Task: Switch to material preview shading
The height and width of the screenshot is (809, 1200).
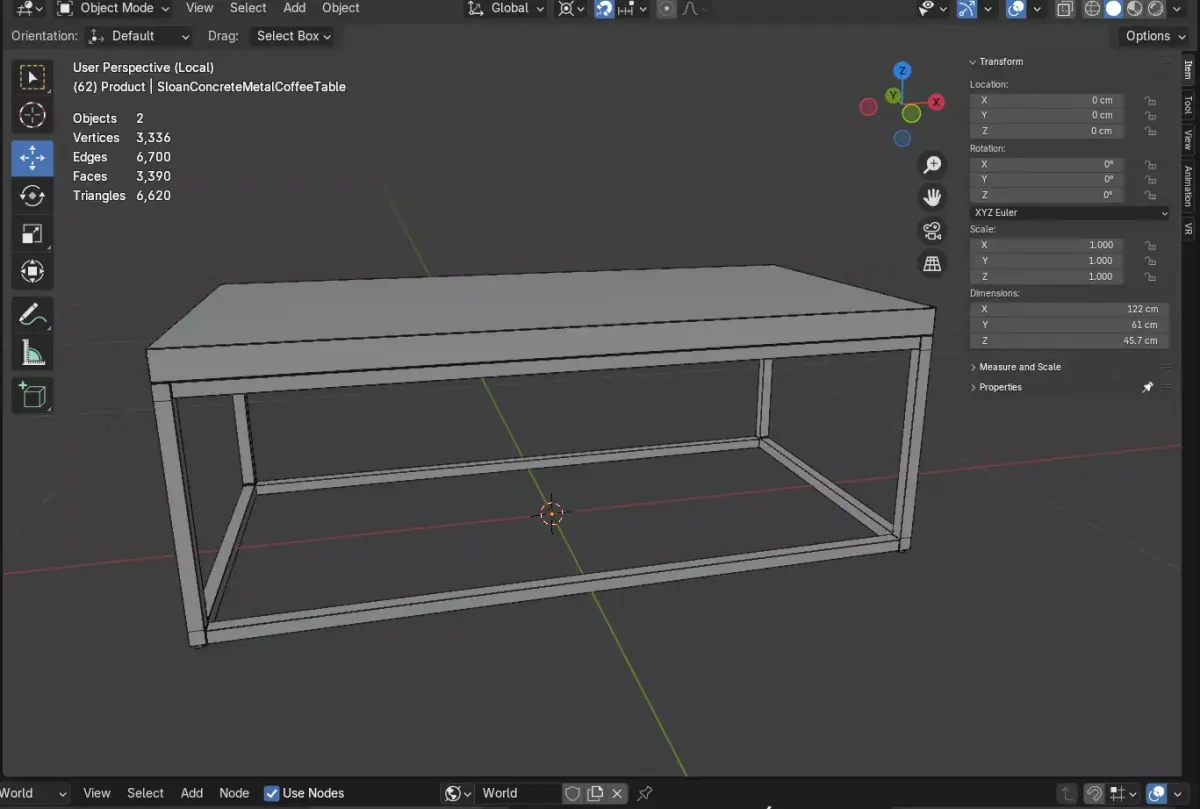Action: point(1135,8)
